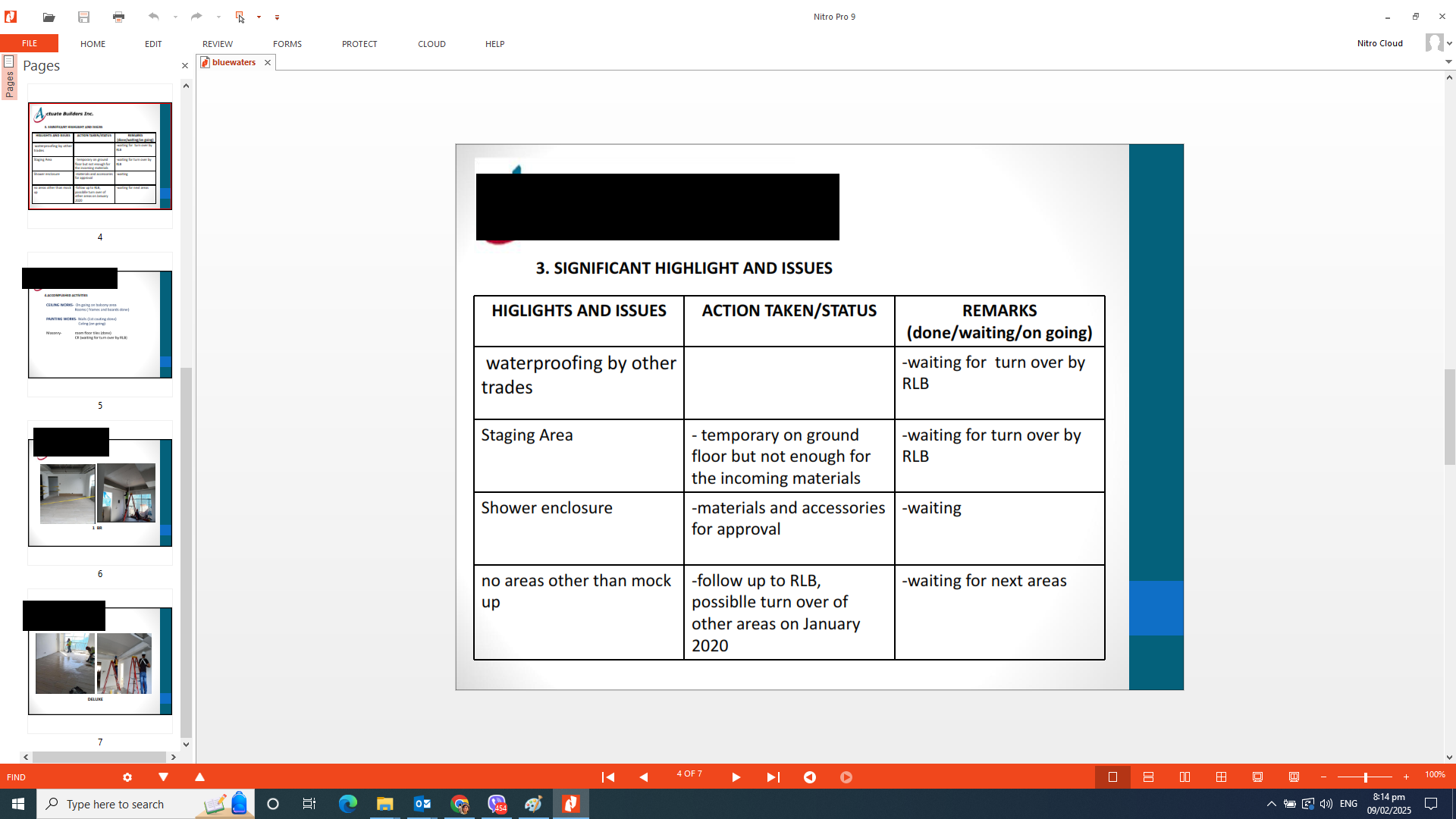Select page 6 thumbnail in Pages panel
The width and height of the screenshot is (1456, 819).
tap(100, 493)
